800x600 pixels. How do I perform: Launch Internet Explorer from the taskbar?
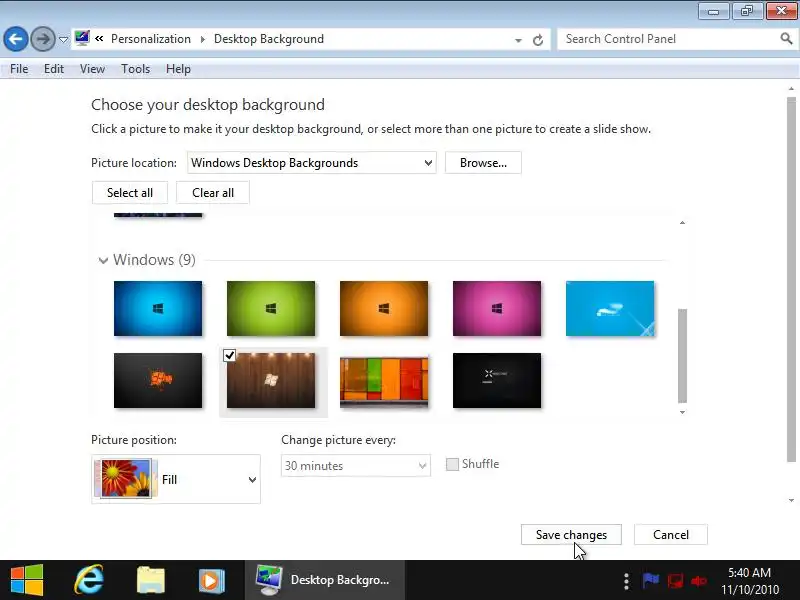tap(89, 580)
